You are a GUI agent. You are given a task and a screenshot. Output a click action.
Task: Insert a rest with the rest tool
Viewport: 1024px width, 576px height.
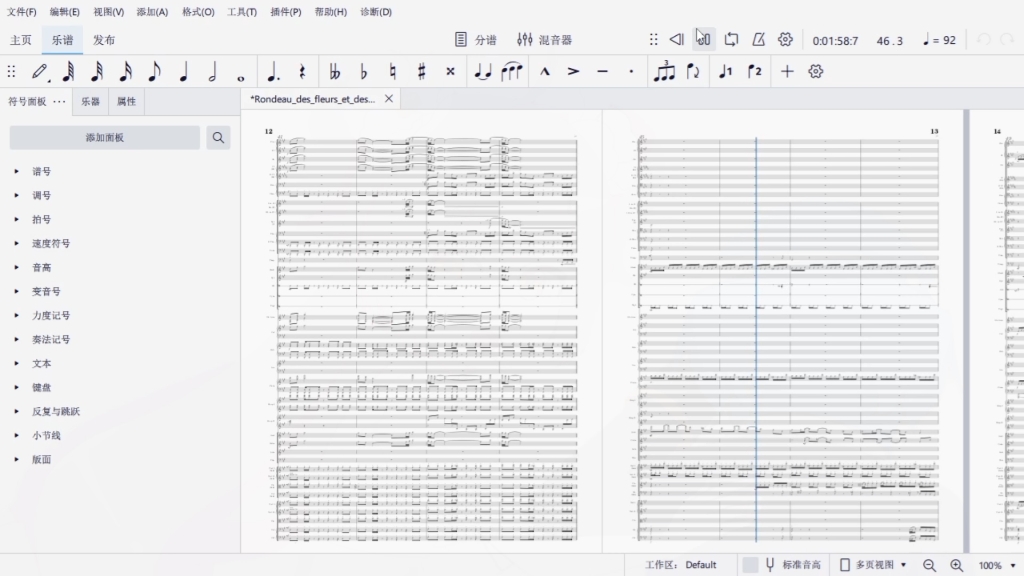302,71
